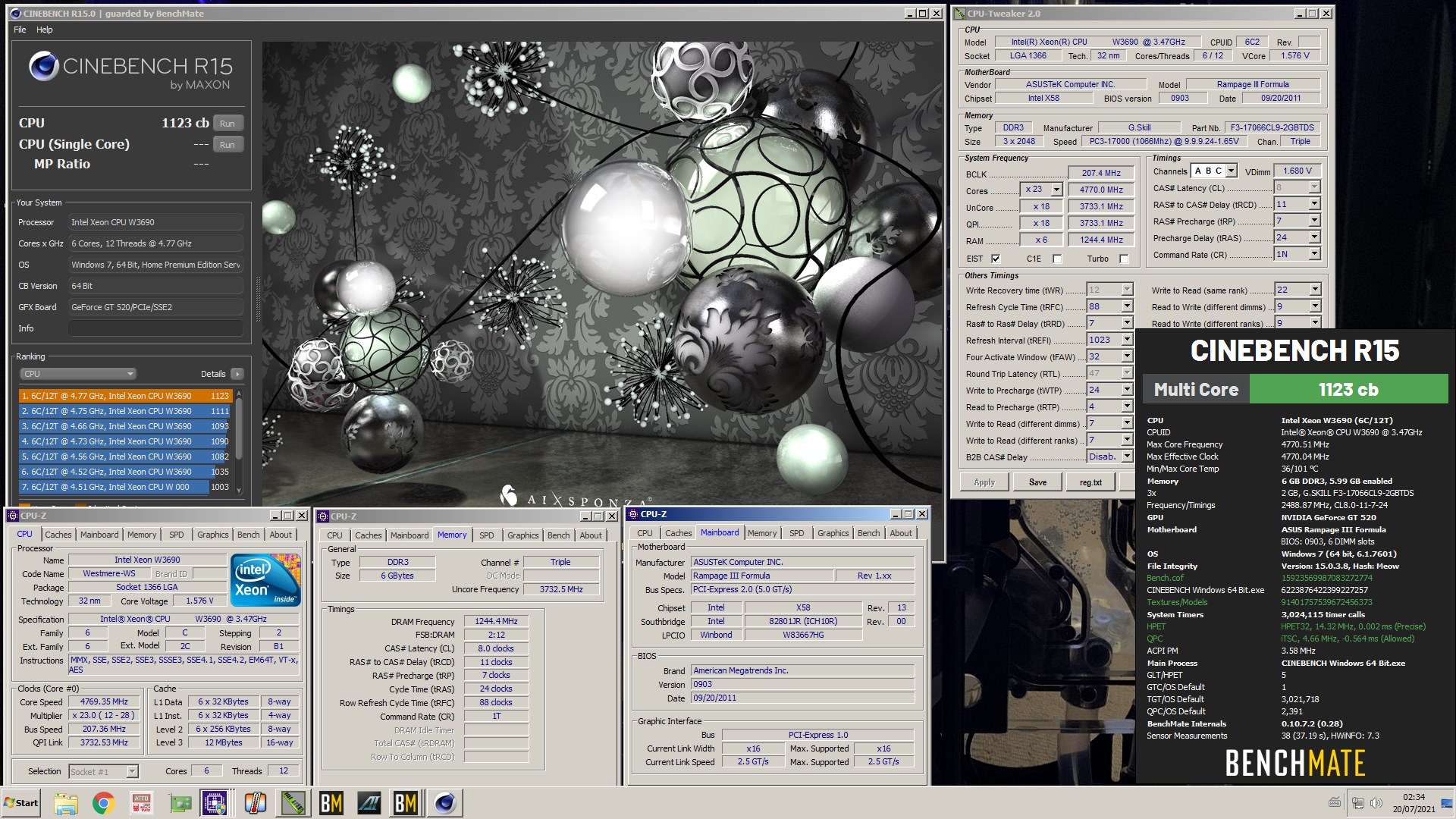Open the thermometer temperature monitor taskbar icon

coord(256,803)
